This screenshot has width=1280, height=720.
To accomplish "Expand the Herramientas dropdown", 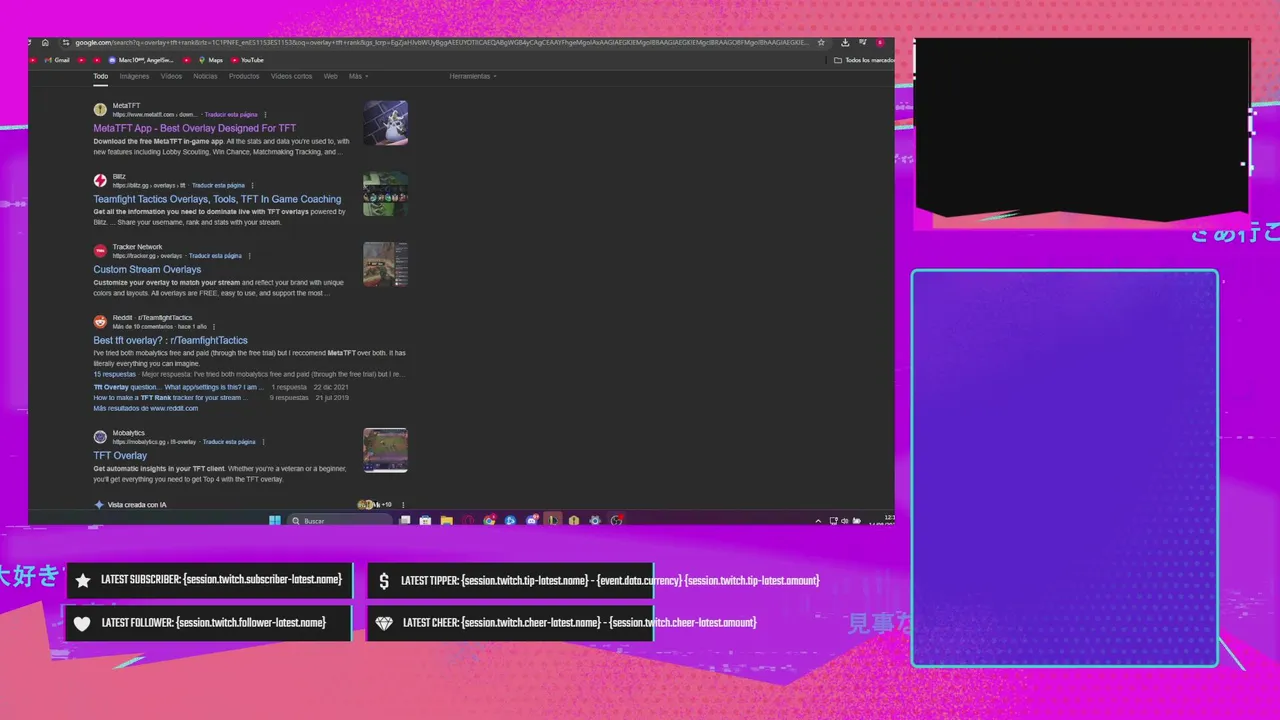I will click(473, 76).
